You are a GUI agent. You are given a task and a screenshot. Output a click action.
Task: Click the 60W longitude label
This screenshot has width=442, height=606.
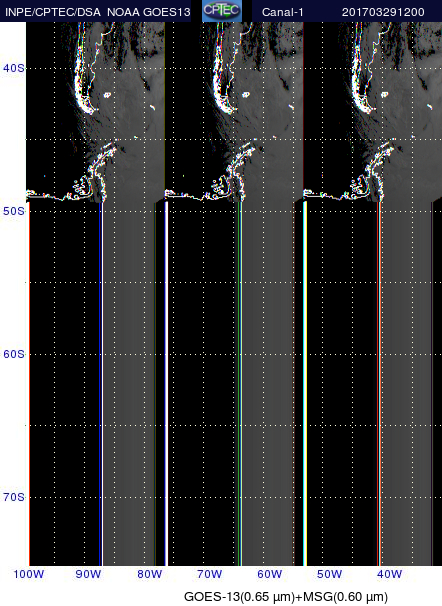(x=269, y=574)
